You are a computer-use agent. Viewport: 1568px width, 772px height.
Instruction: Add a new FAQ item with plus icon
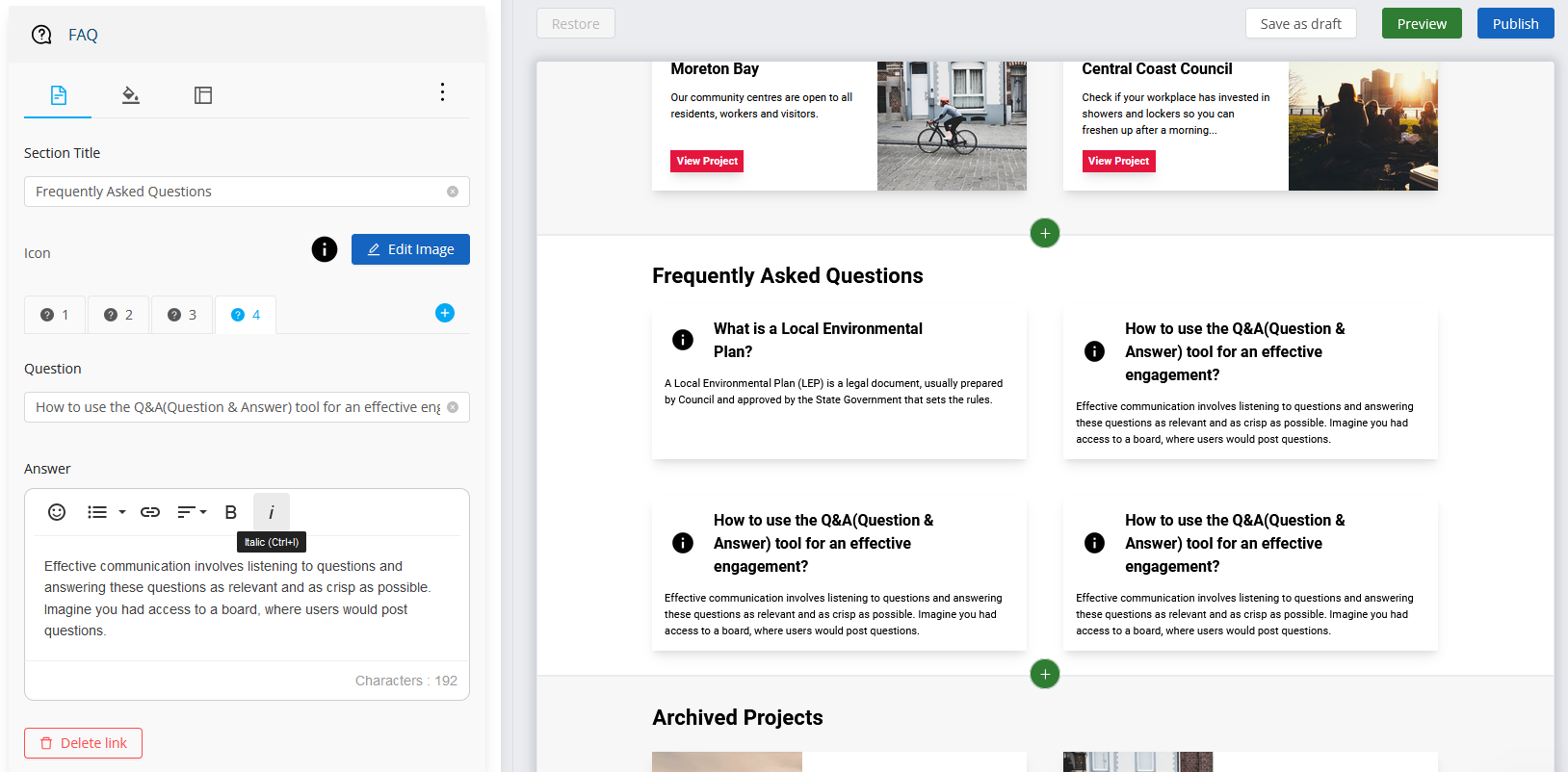445,313
